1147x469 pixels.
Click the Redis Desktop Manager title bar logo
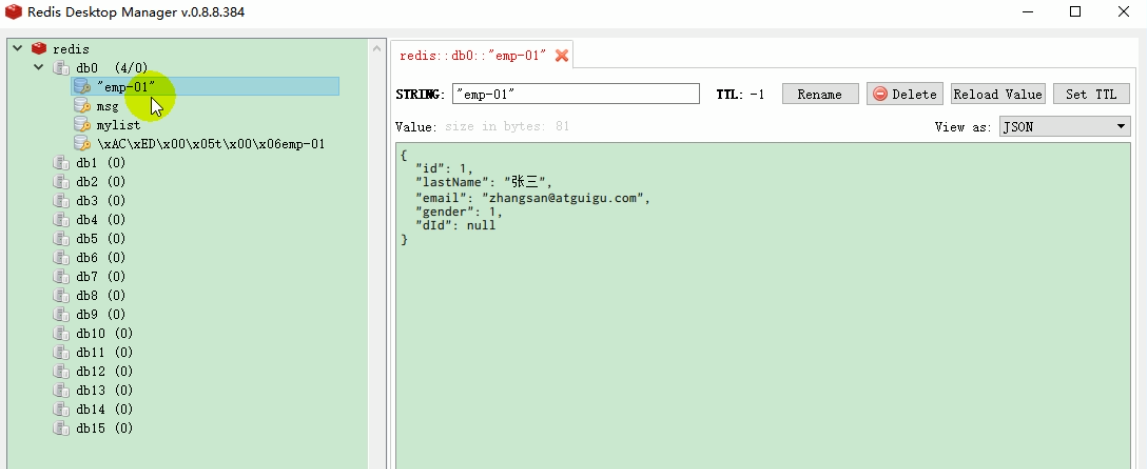click(13, 12)
